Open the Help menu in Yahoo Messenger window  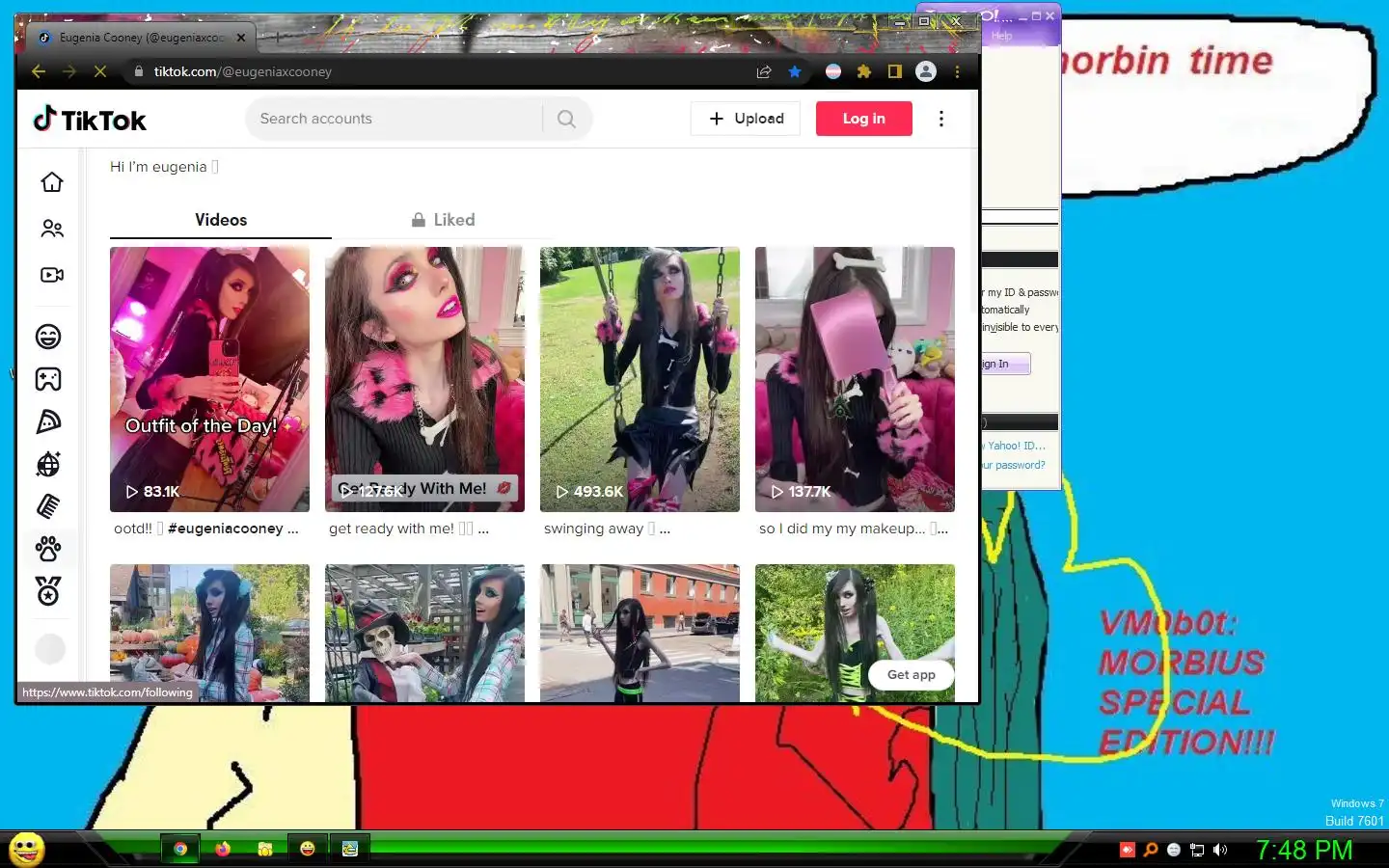coord(1001,36)
